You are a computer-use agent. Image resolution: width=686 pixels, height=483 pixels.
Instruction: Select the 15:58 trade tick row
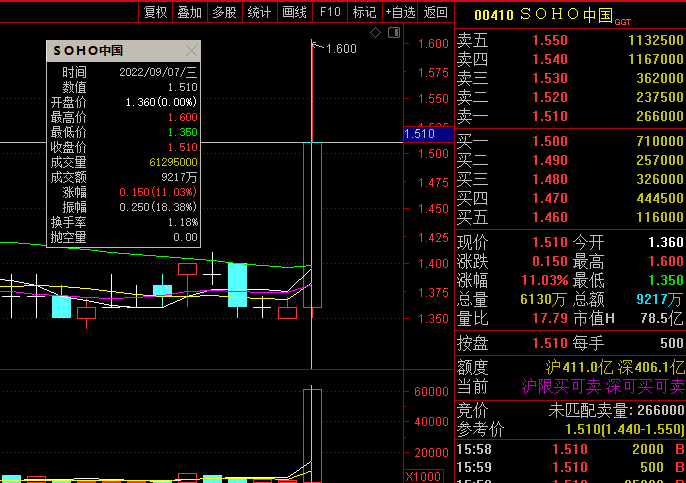click(570, 449)
